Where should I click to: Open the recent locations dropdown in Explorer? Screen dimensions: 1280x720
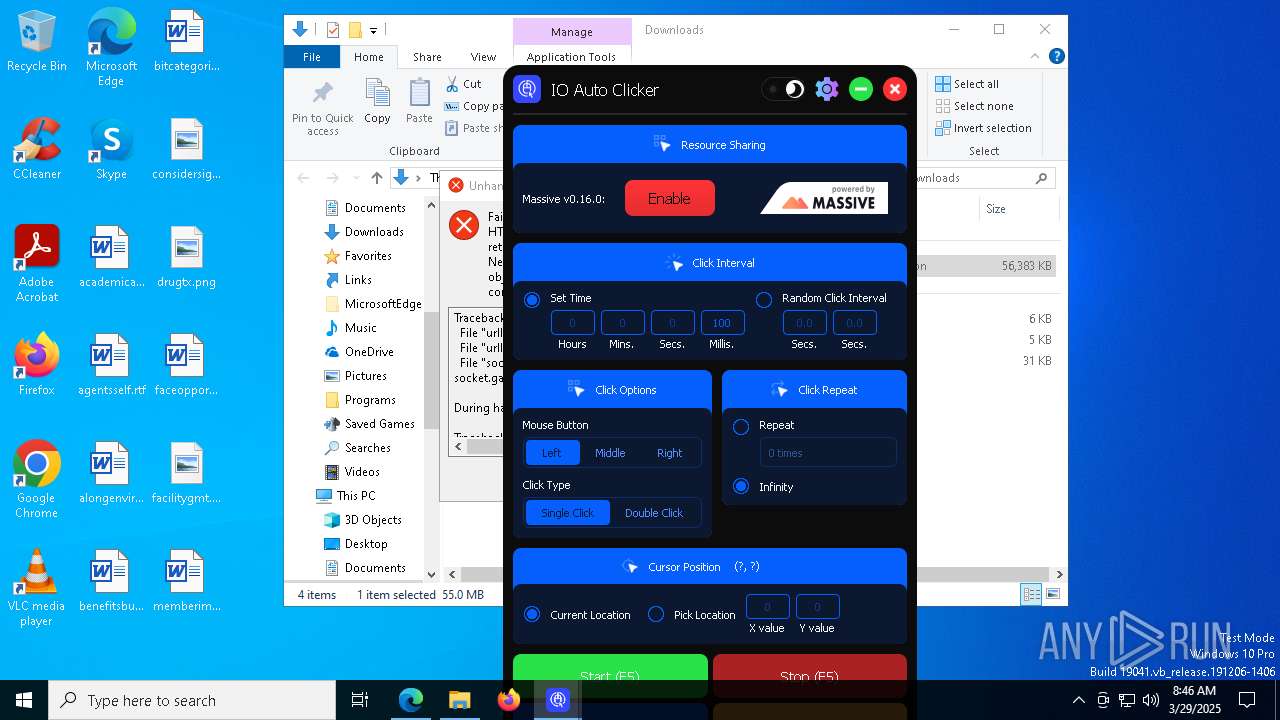355,178
